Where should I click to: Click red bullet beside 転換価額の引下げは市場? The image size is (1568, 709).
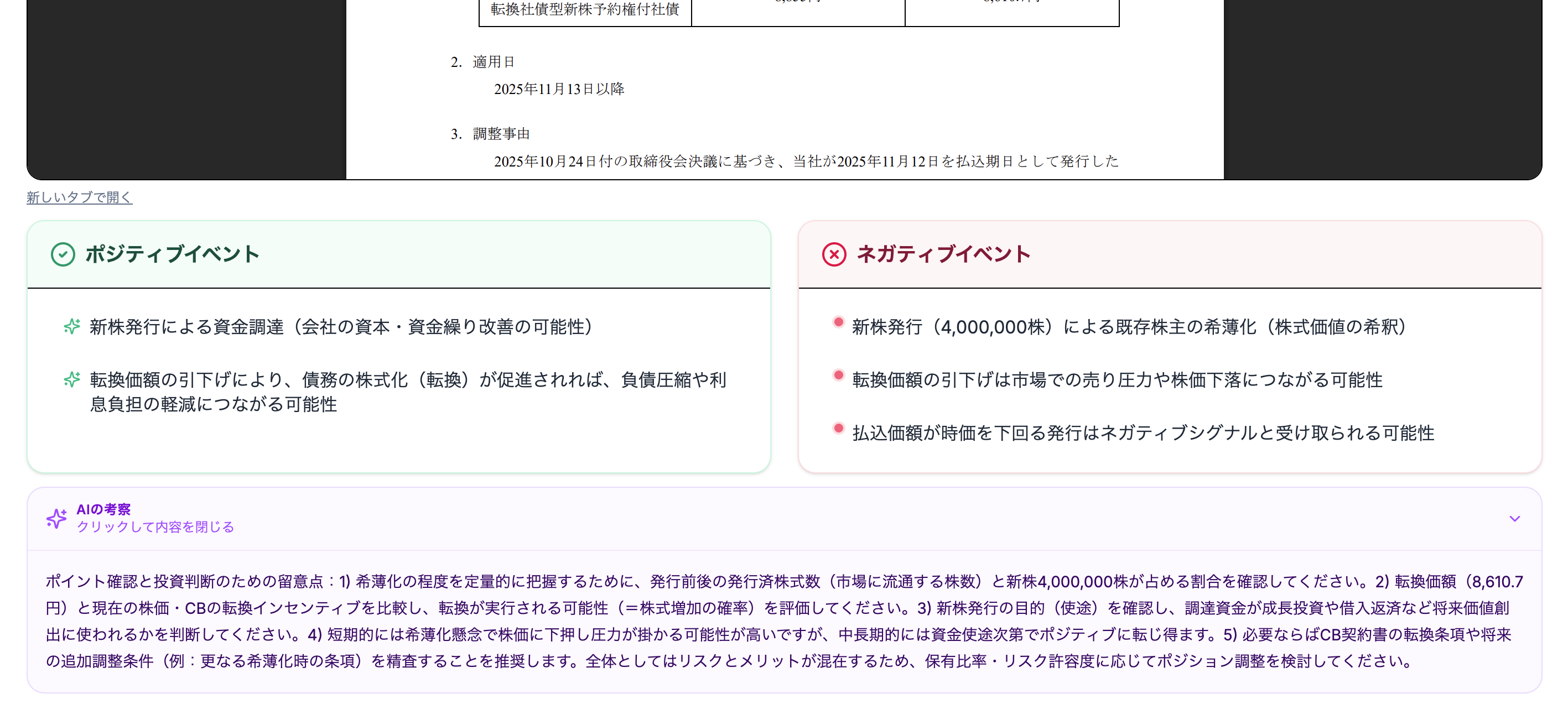838,376
